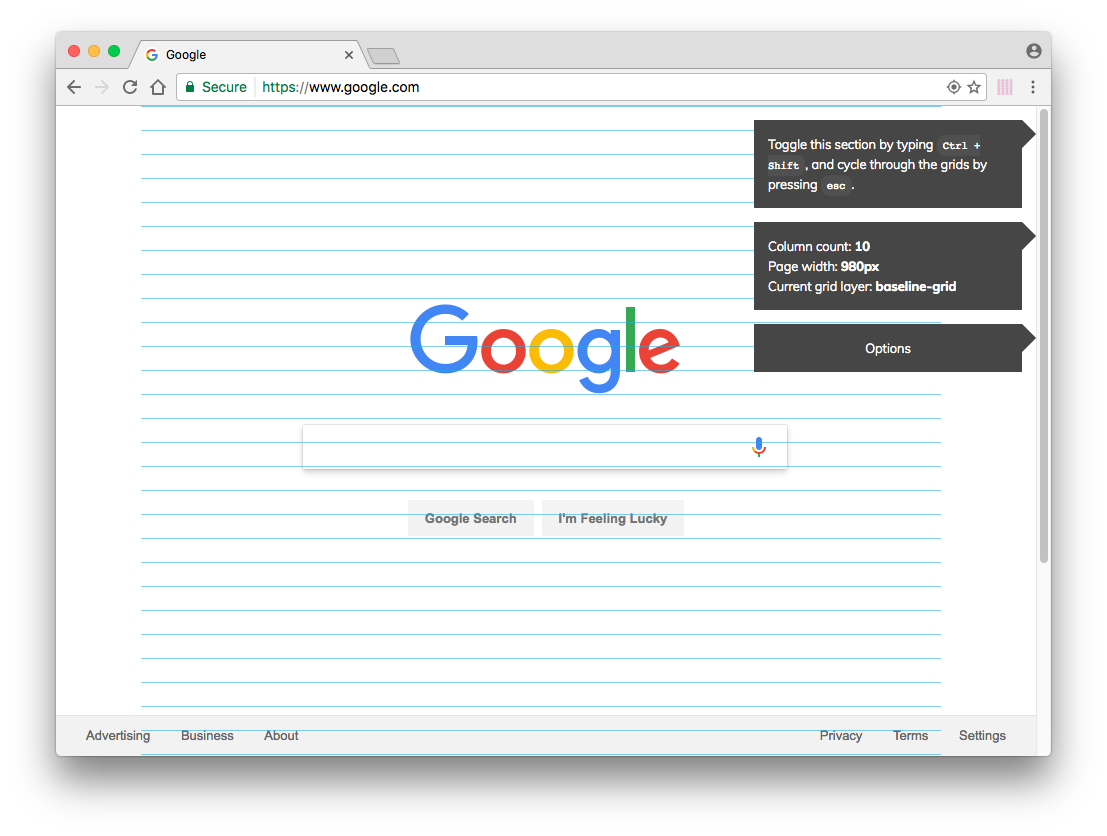Click the grid overlay extension icon
Viewport: 1107px width, 836px height.
coord(1005,87)
